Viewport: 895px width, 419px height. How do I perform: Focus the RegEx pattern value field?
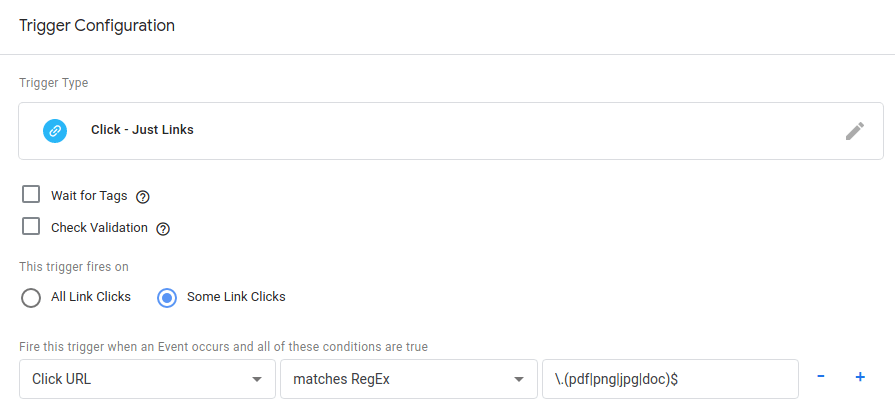tap(669, 379)
